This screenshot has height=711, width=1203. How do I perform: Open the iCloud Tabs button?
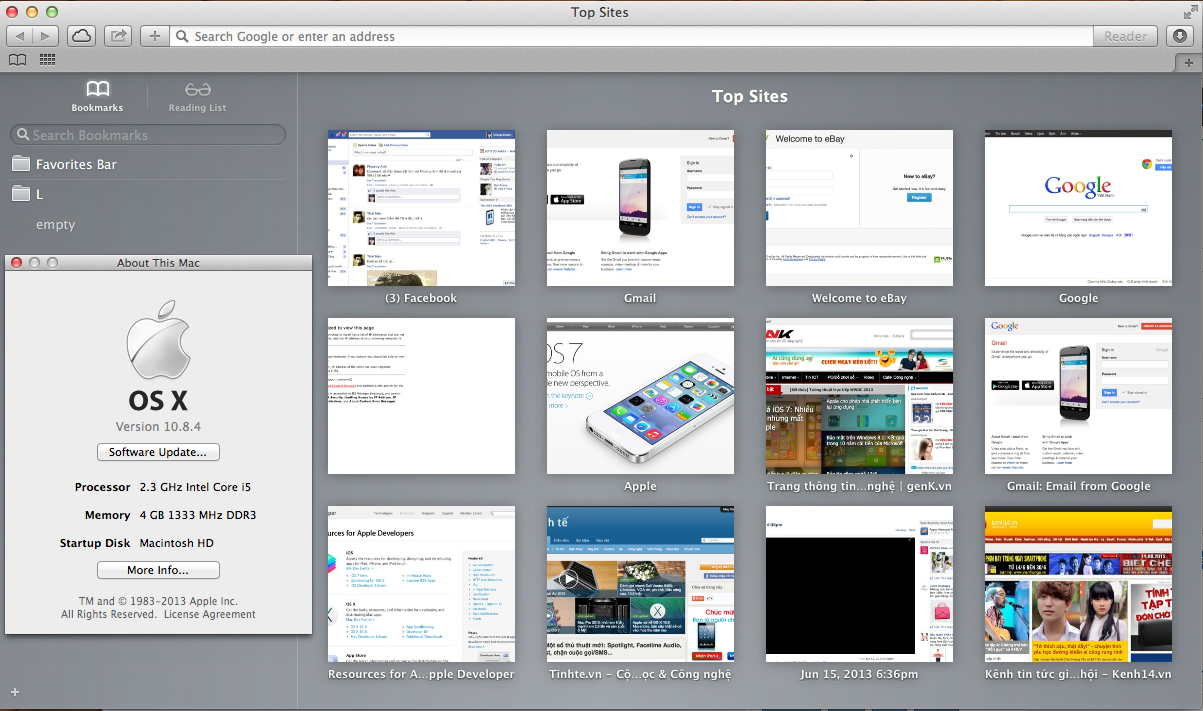(81, 36)
